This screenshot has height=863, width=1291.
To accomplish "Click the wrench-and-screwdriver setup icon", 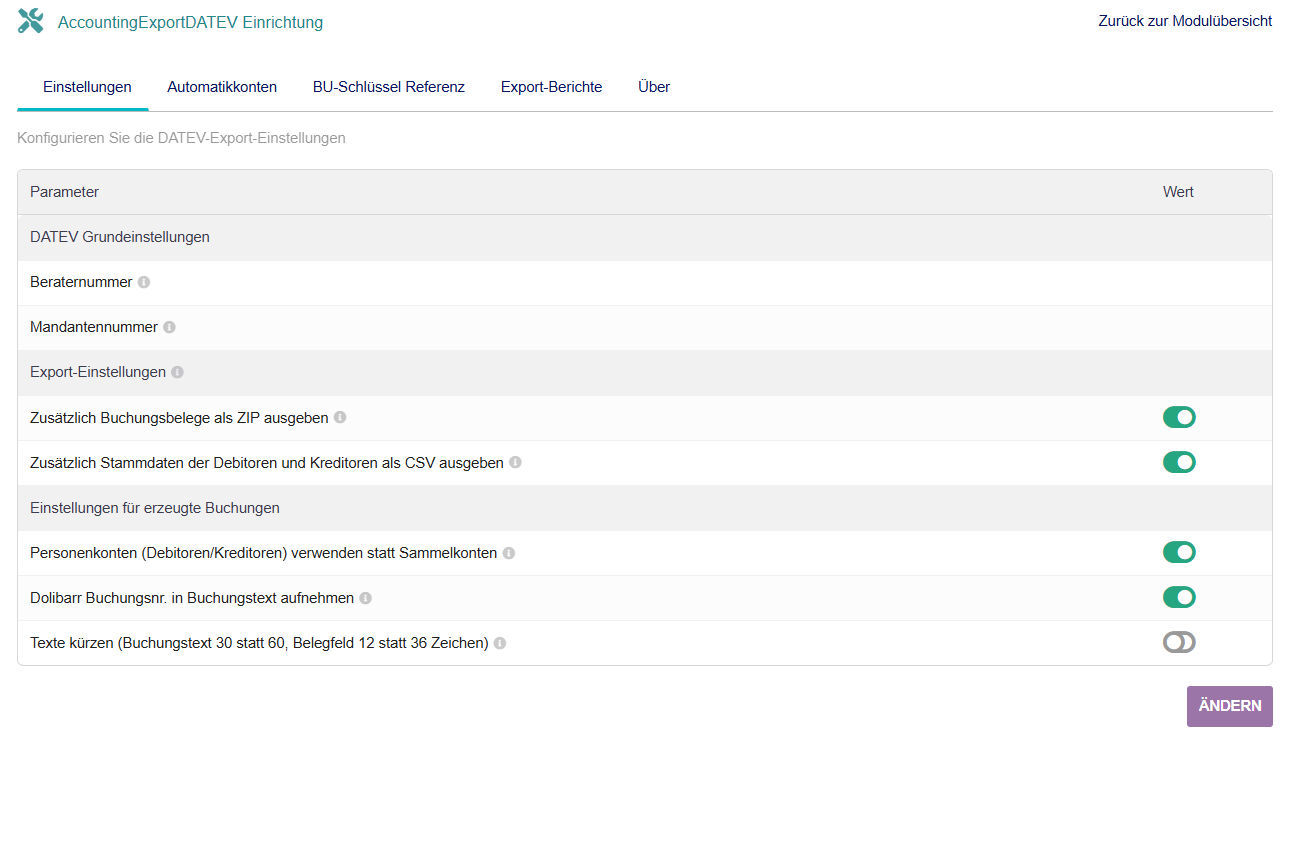I will tap(31, 21).
